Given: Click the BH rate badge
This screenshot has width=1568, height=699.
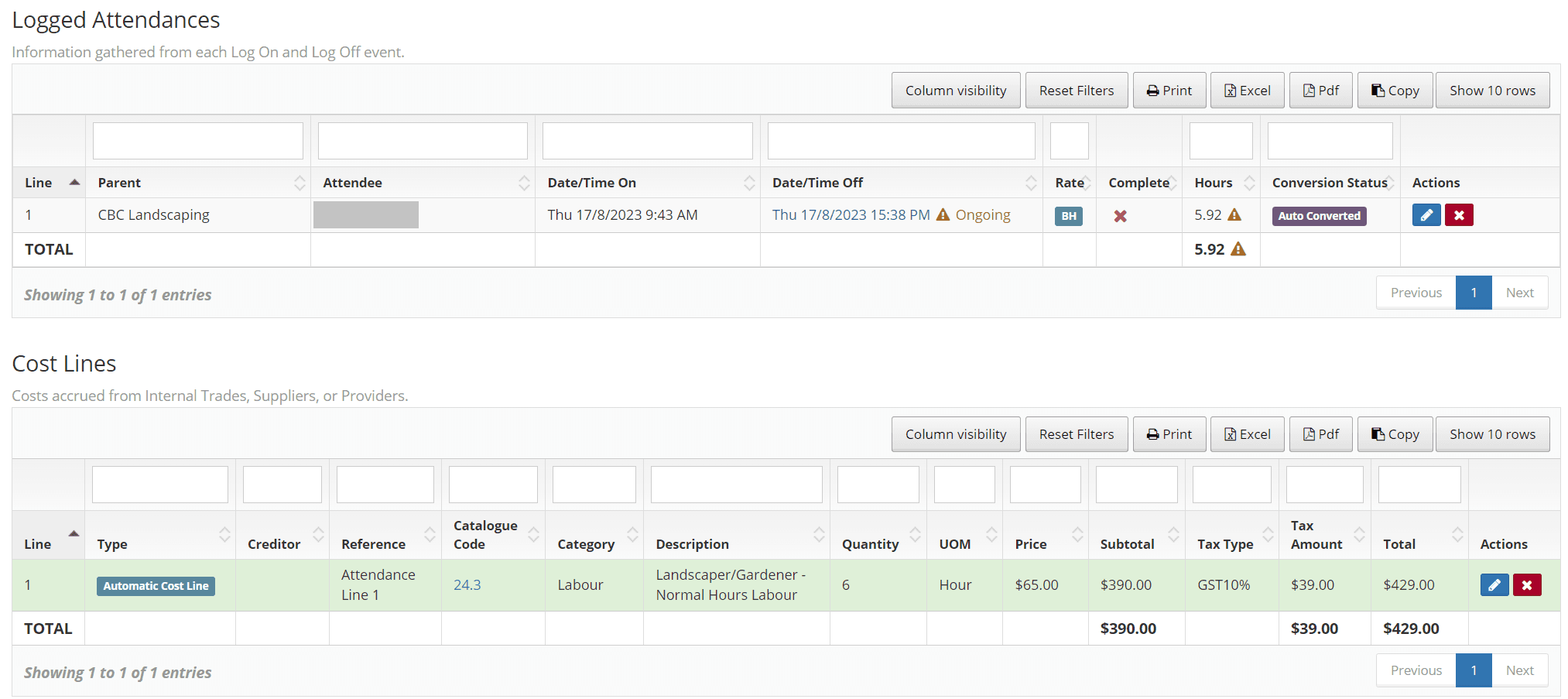Looking at the screenshot, I should pos(1068,216).
